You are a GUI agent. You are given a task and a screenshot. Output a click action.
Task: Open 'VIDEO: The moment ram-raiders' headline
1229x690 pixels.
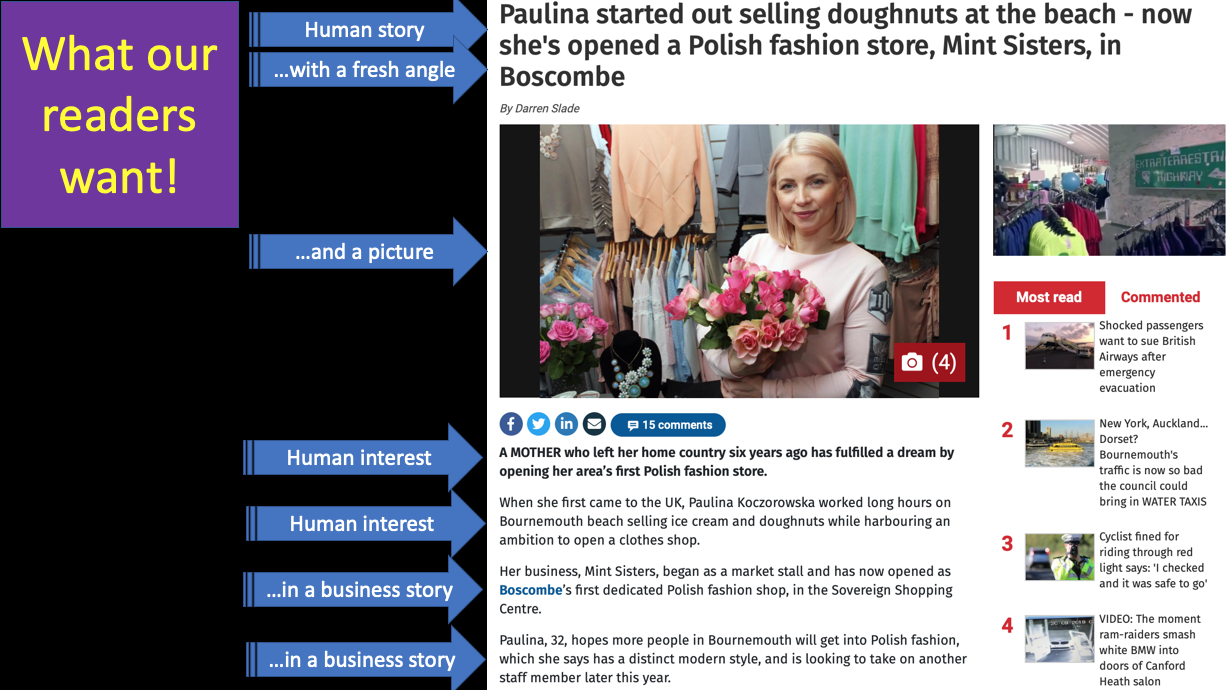[x=1150, y=650]
